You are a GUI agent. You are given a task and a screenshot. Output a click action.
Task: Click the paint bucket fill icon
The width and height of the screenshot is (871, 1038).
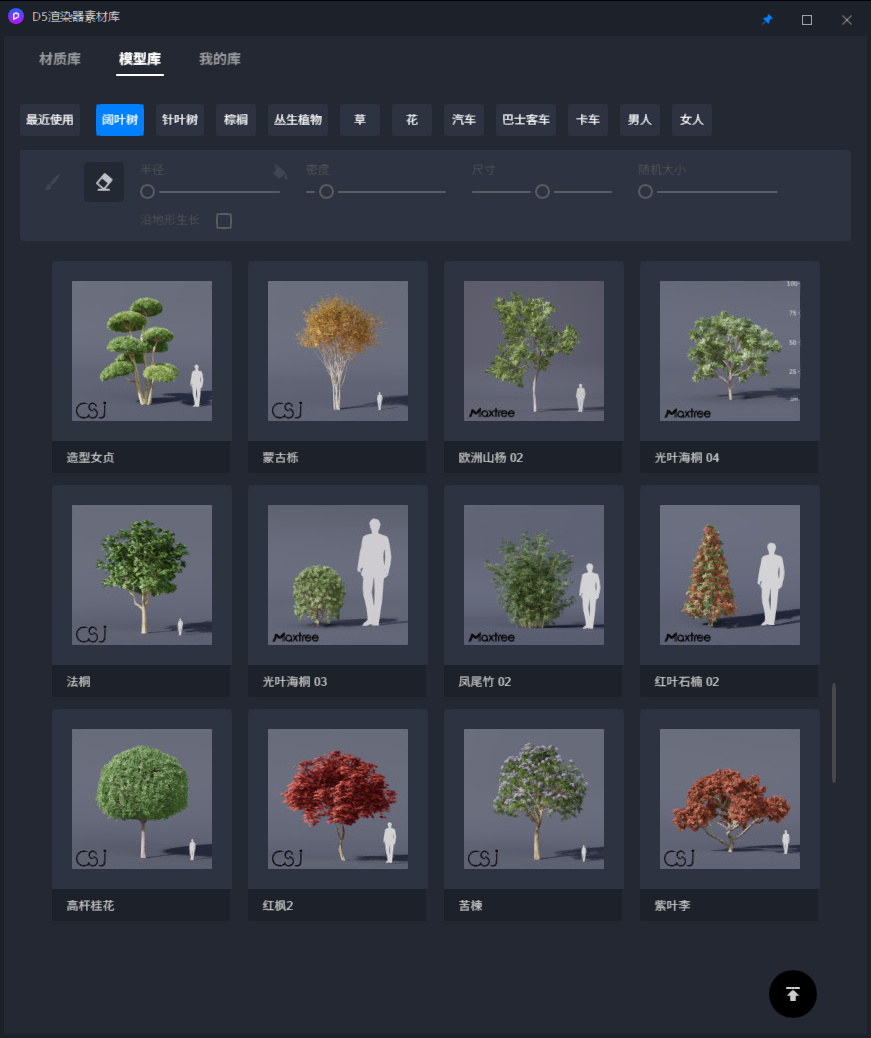click(280, 172)
